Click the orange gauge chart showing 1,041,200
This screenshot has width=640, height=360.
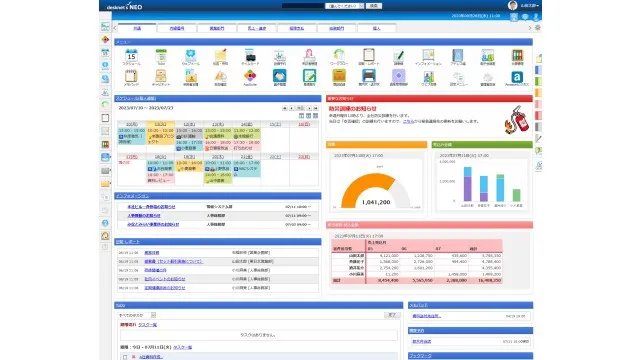[376, 190]
